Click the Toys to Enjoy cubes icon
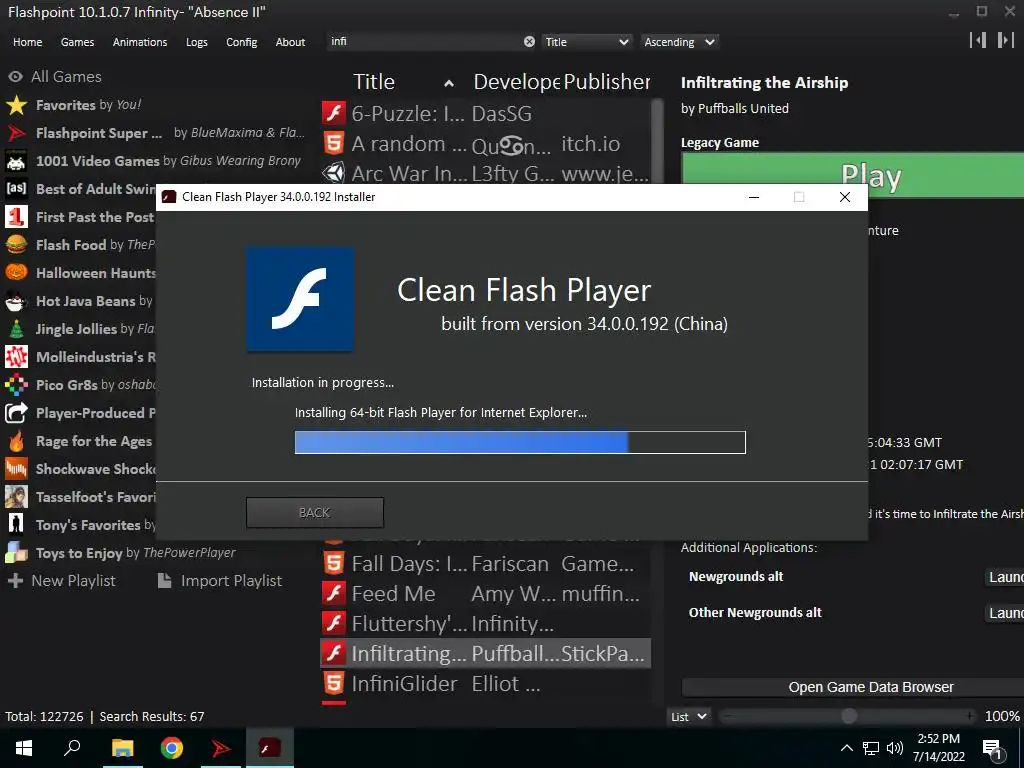 [16, 553]
